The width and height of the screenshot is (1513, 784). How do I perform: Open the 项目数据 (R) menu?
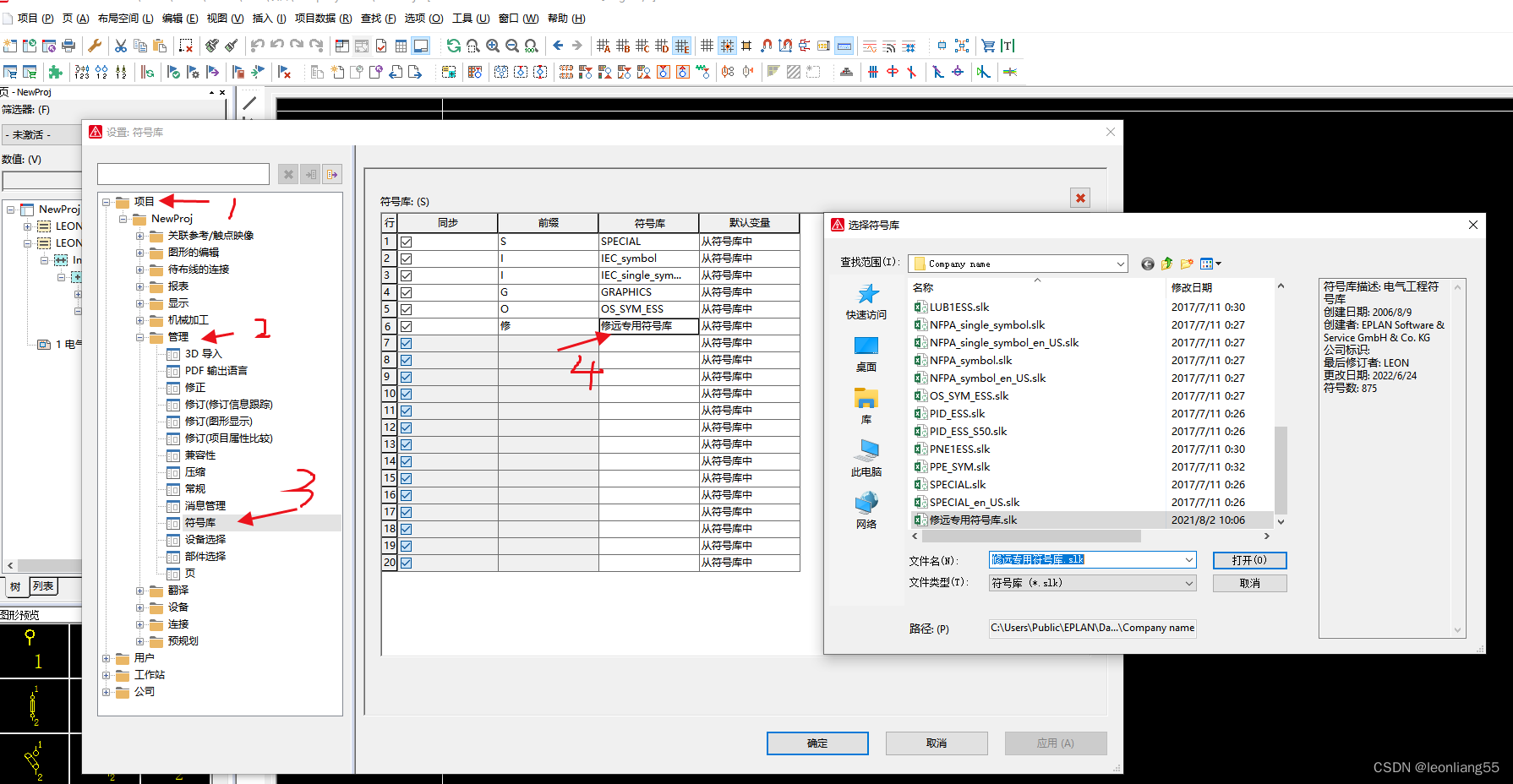pyautogui.click(x=323, y=18)
